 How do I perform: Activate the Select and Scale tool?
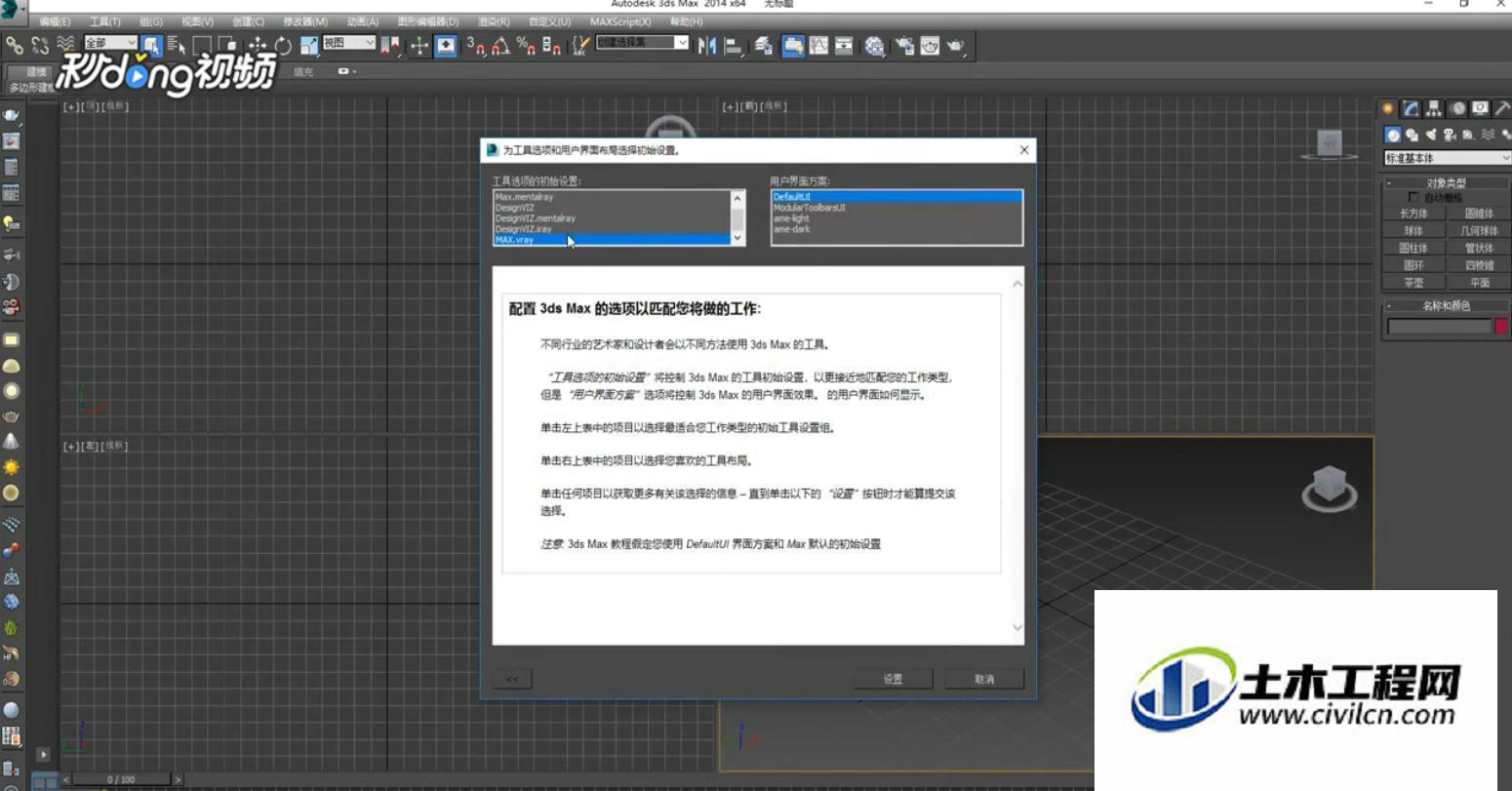pyautogui.click(x=309, y=45)
